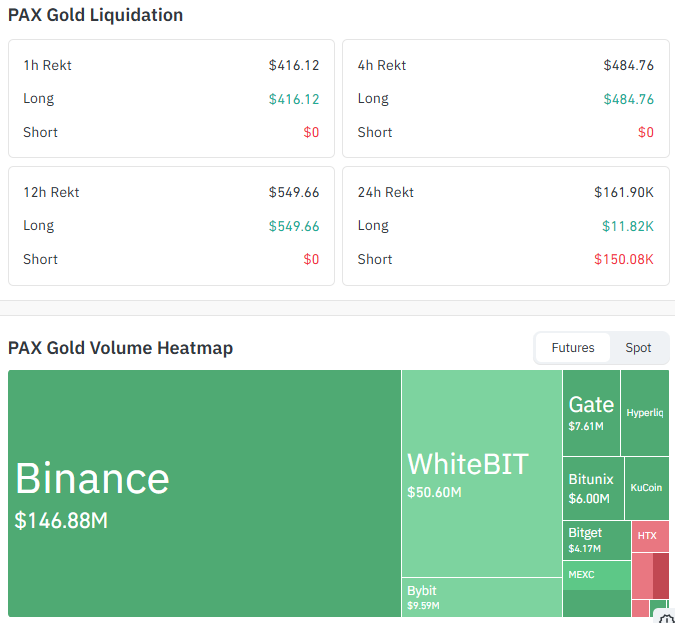675x623 pixels.
Task: Click the Short $0 in 1h Rekt card
Action: [x=311, y=132]
